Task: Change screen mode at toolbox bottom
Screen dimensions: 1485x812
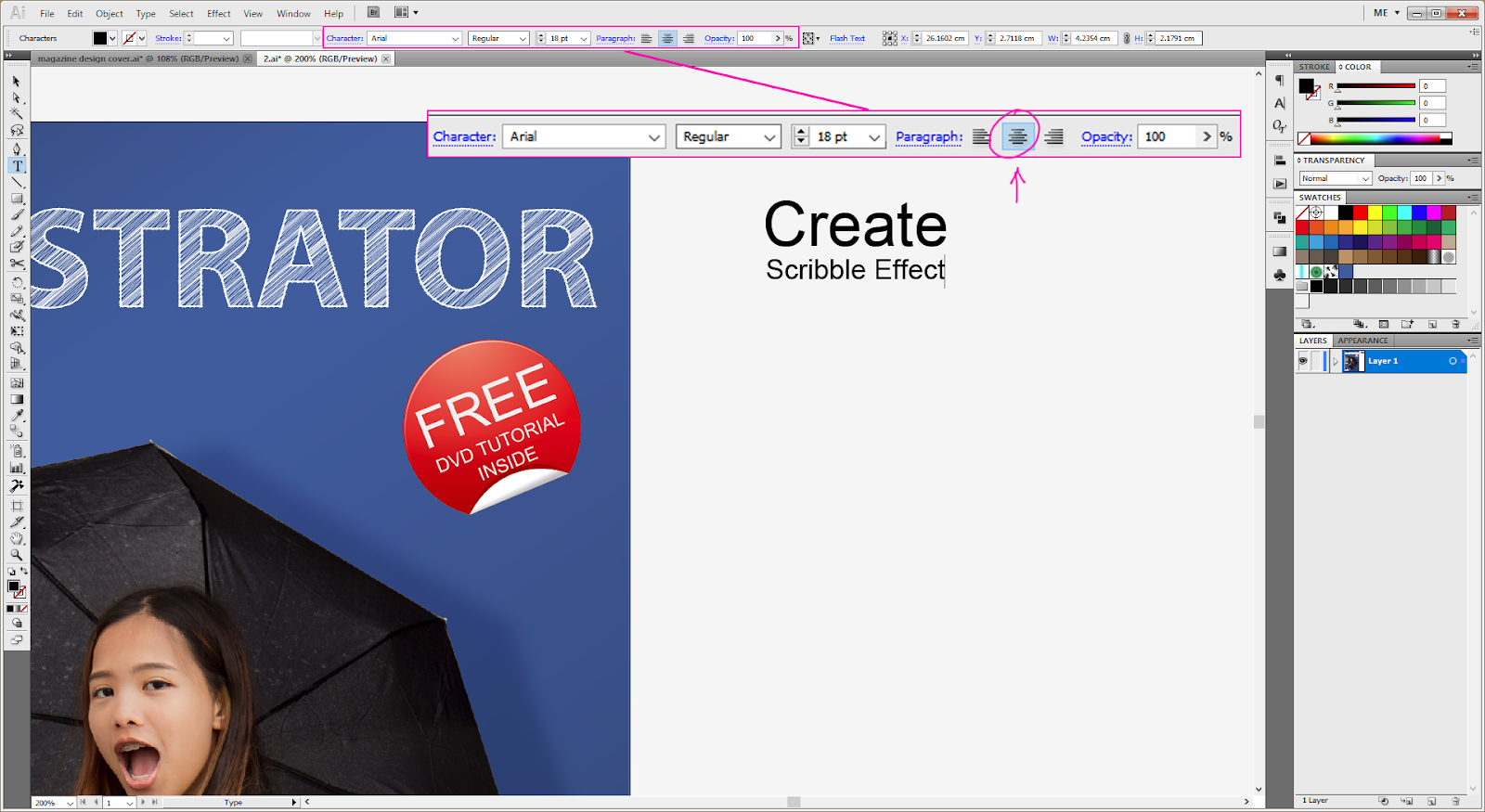Action: pos(17,639)
